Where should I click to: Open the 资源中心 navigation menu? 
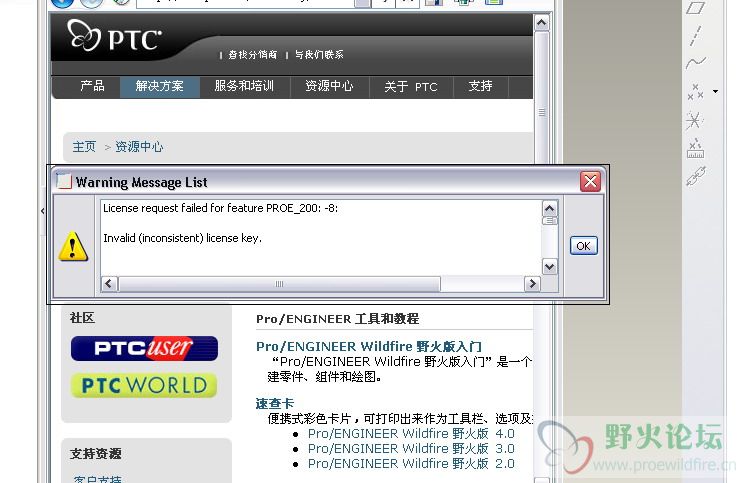coord(329,86)
